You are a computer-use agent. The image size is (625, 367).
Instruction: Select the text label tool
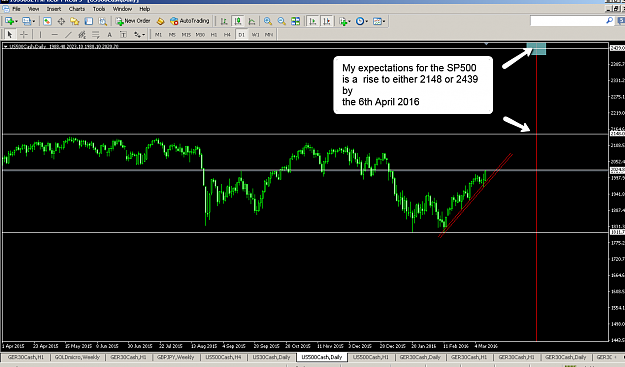pos(123,35)
